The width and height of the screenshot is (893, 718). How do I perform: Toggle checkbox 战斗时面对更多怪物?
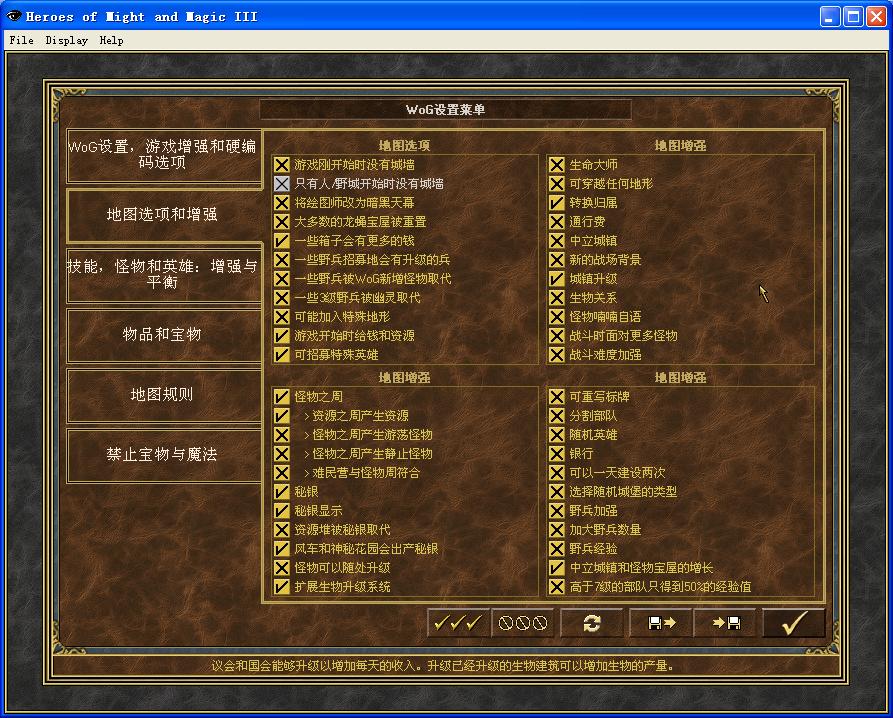[556, 336]
